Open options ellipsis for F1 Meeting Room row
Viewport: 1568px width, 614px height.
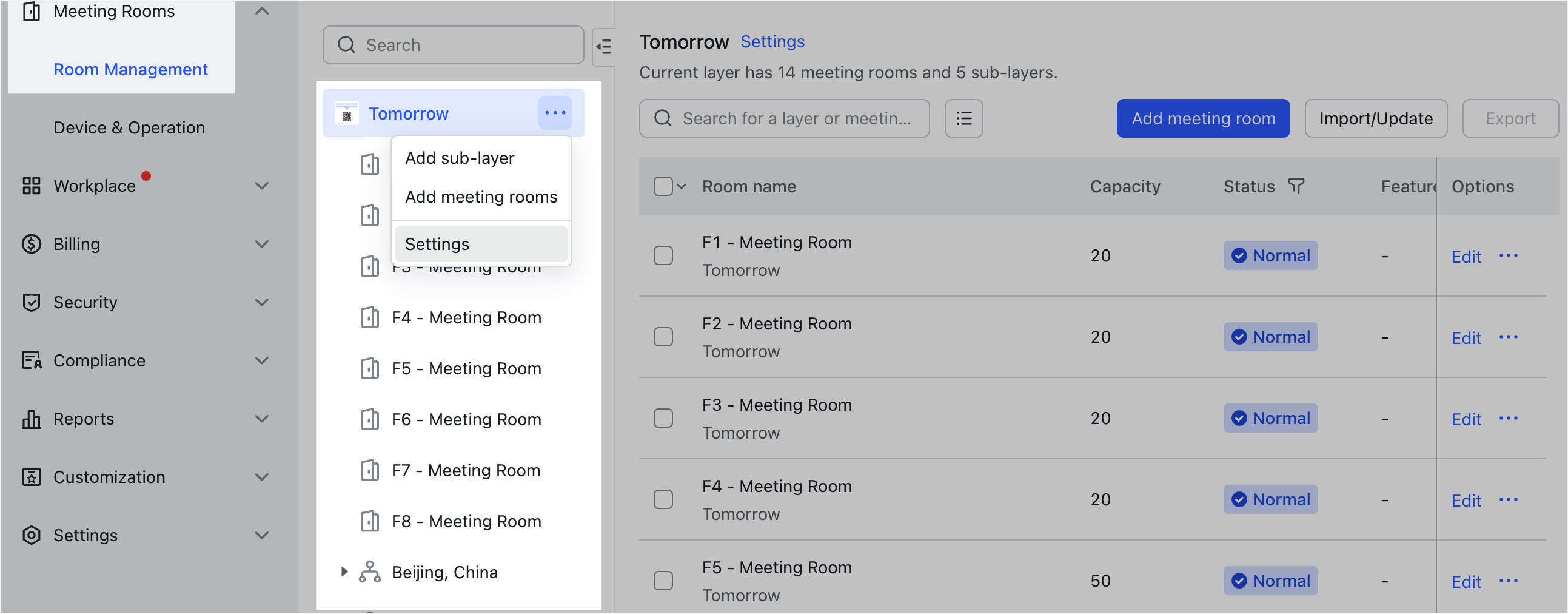click(x=1510, y=256)
